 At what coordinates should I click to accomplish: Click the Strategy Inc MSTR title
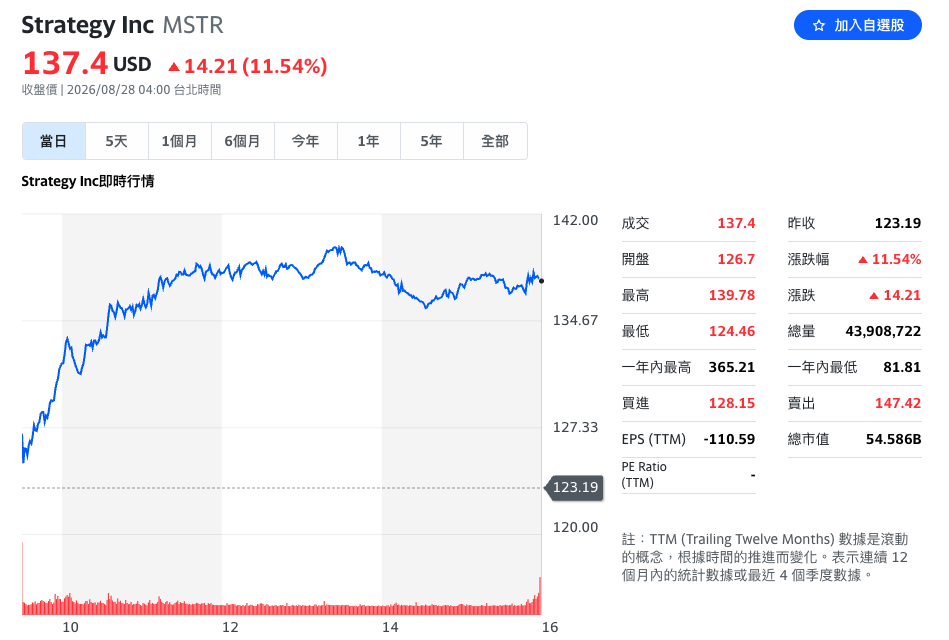click(x=122, y=25)
